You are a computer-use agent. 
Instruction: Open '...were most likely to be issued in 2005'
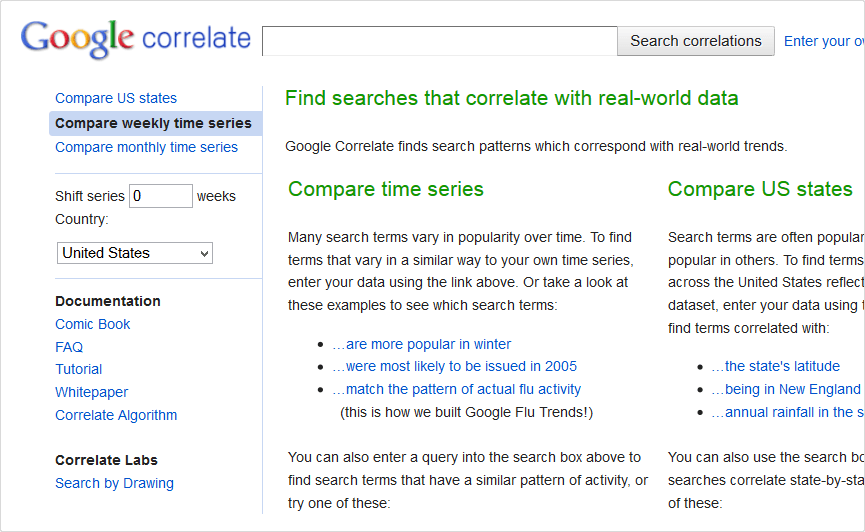pos(455,366)
